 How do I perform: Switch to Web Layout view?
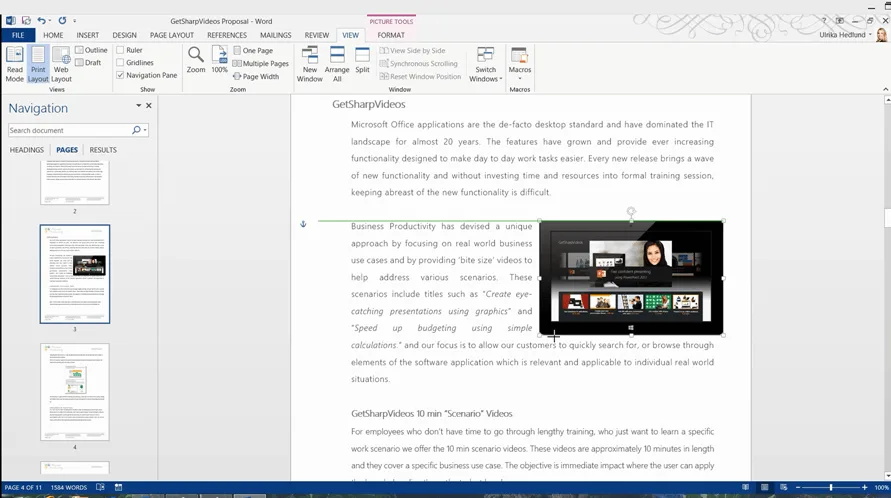(x=61, y=64)
